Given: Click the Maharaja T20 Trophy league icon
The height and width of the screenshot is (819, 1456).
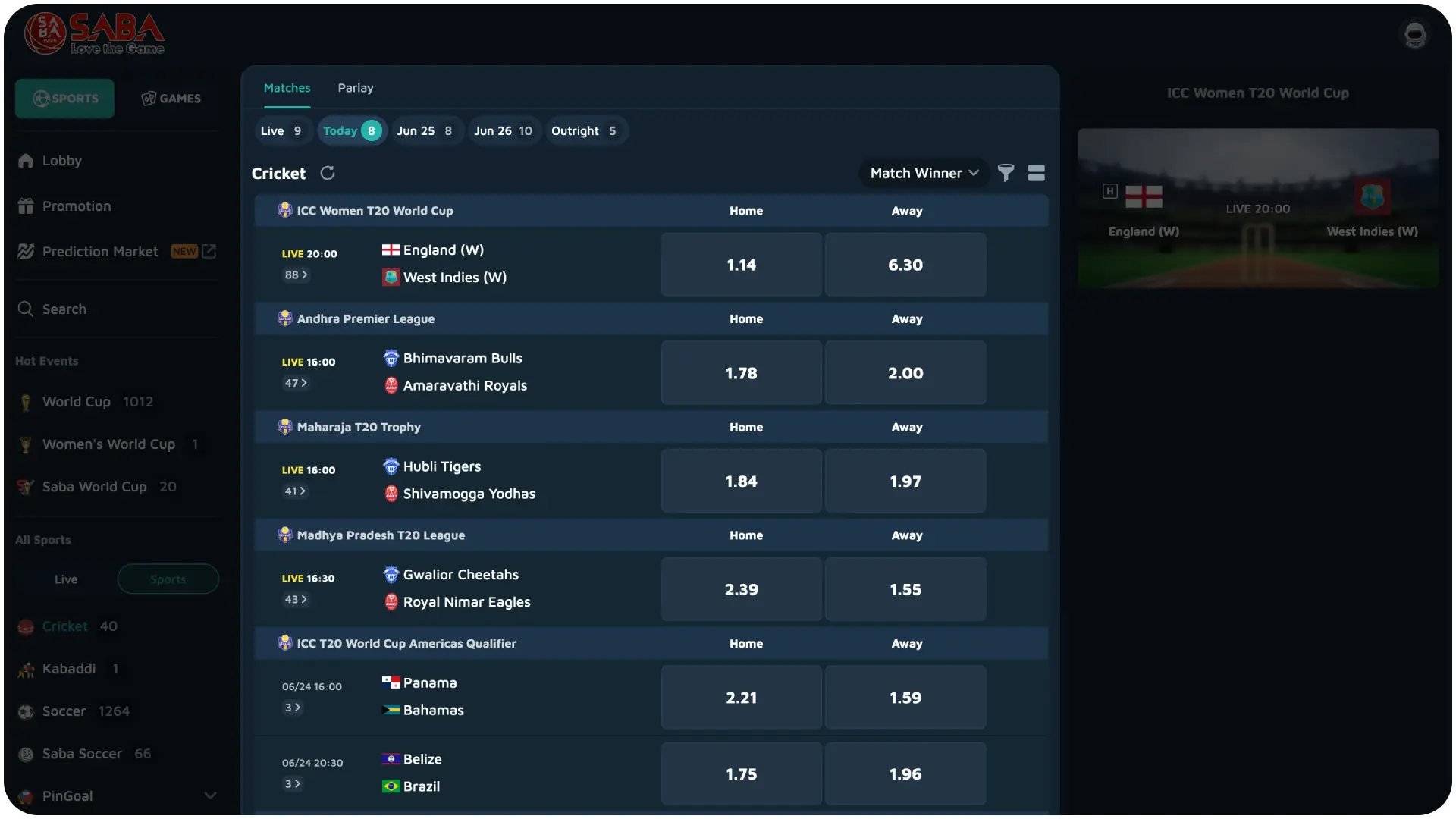Looking at the screenshot, I should (x=285, y=427).
